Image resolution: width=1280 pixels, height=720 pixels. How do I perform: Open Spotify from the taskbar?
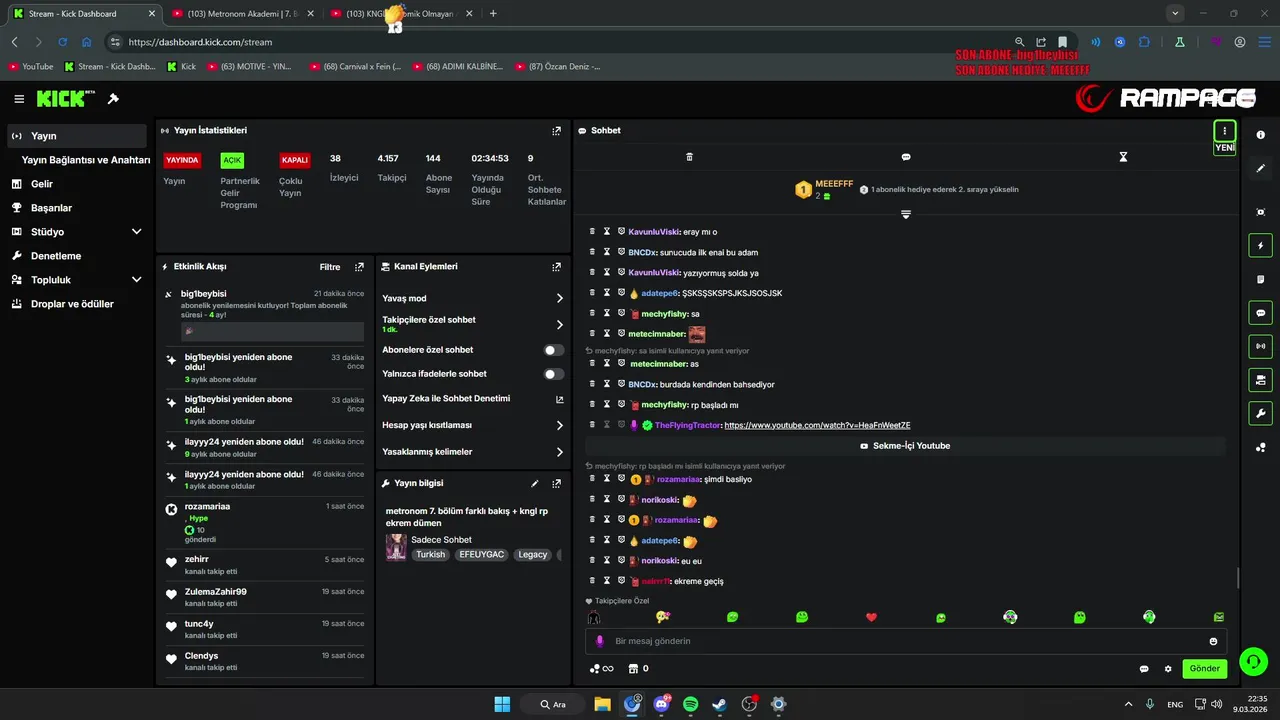tap(690, 704)
